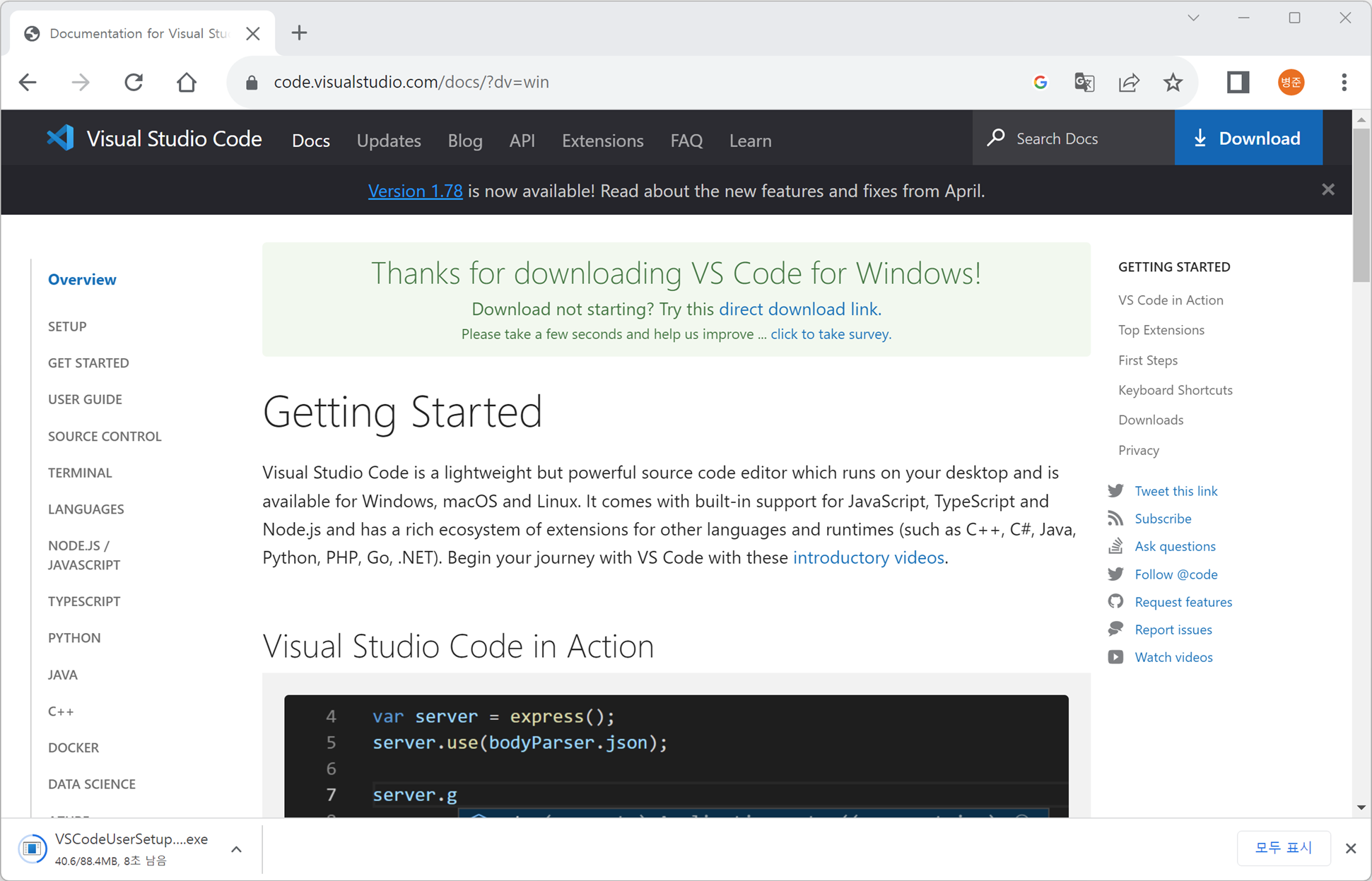Click the share page icon in address bar
1372x881 pixels.
tap(1129, 82)
